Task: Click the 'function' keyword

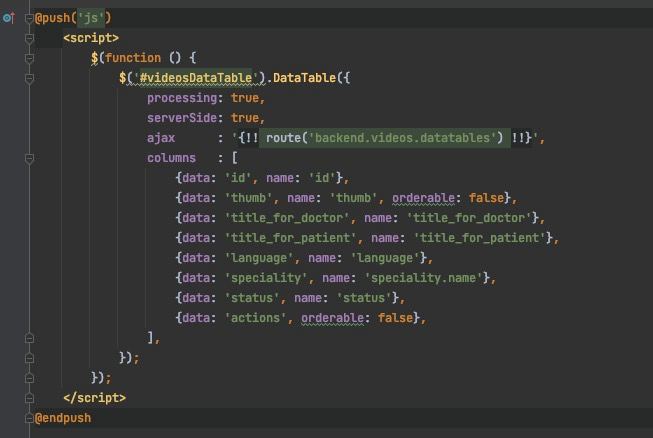Action: [x=133, y=58]
